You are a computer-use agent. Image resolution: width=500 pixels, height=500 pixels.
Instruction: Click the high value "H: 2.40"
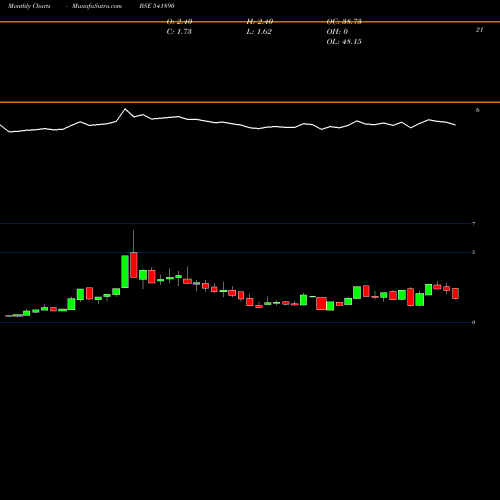tap(260, 22)
